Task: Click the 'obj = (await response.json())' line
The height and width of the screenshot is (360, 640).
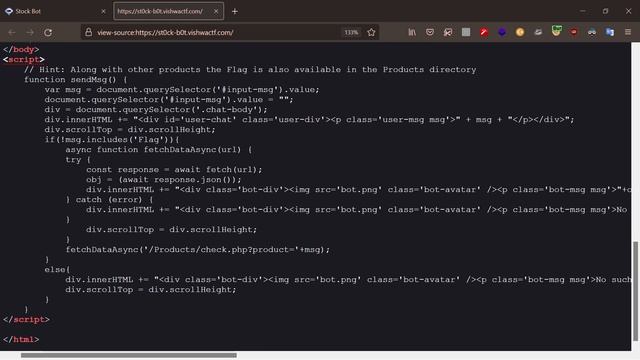Action: (x=164, y=180)
